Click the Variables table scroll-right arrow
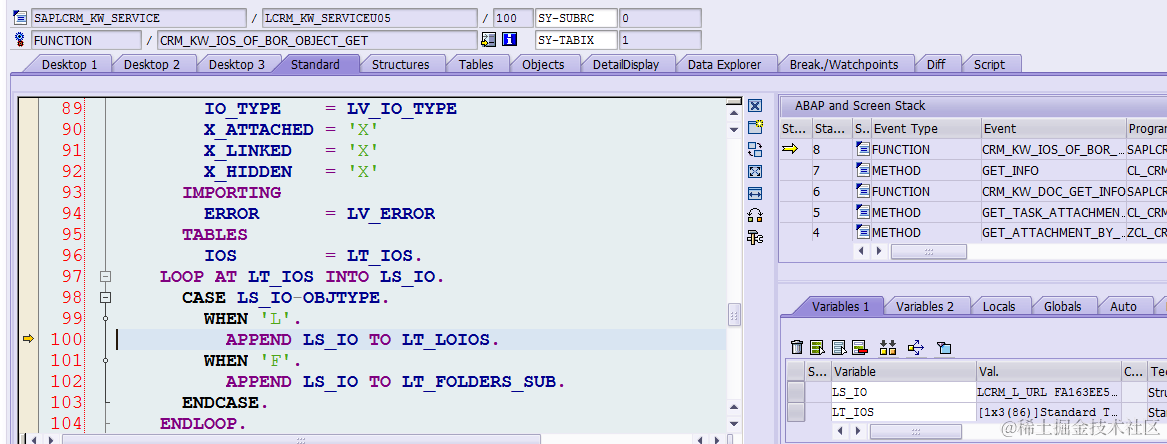 [856, 431]
